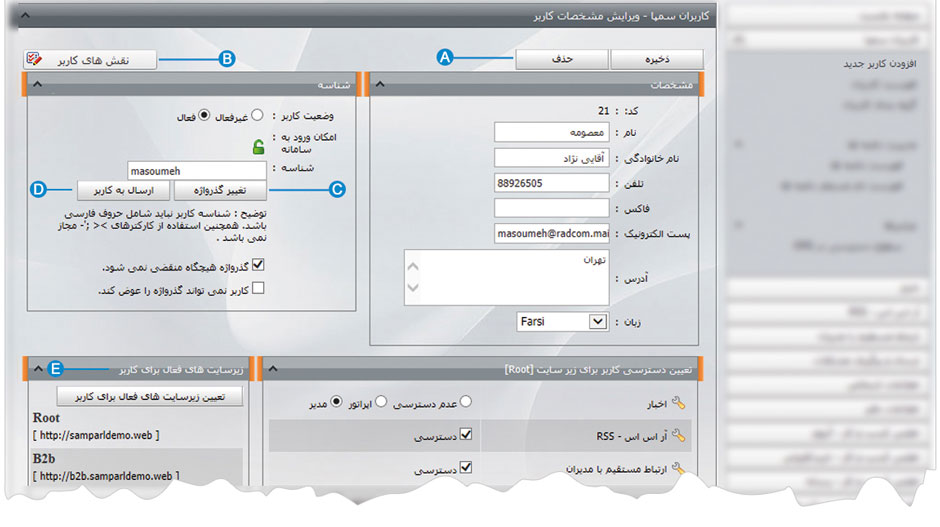Enable 'کاربر نمی تواند گذرواژه را عوض کند' checkbox
Viewport: 940px width, 527px height.
pyautogui.click(x=259, y=289)
